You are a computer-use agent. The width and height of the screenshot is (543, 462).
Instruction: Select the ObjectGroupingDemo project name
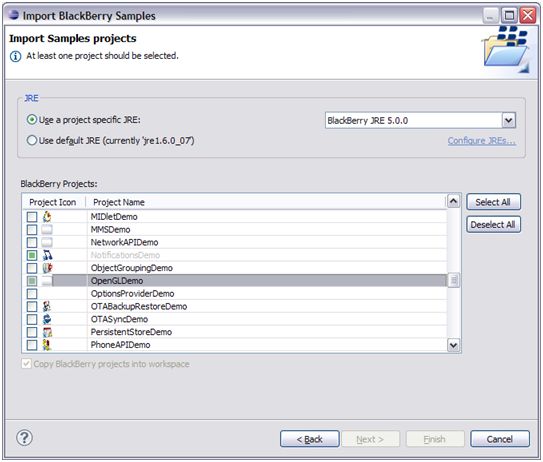click(x=132, y=268)
